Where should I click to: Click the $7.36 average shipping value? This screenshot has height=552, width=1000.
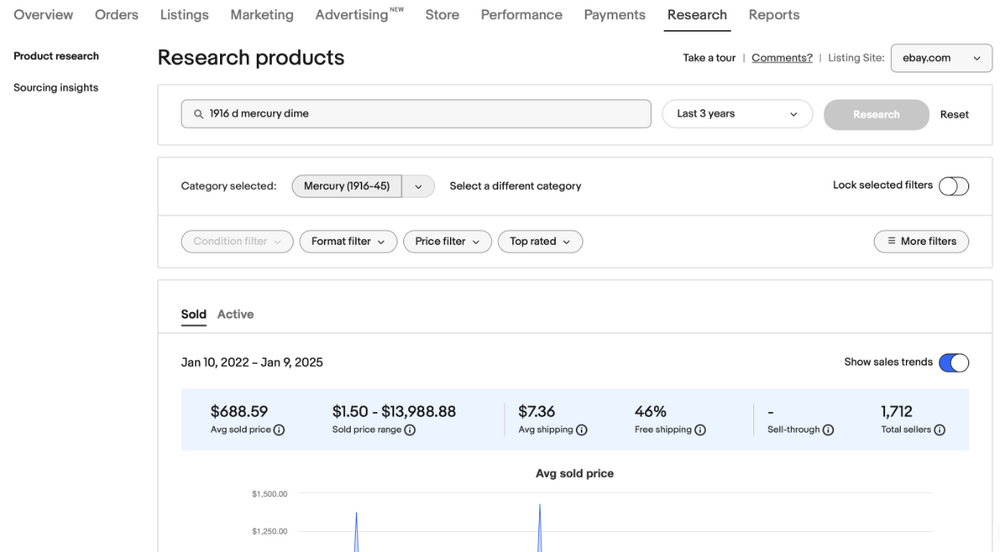(536, 412)
